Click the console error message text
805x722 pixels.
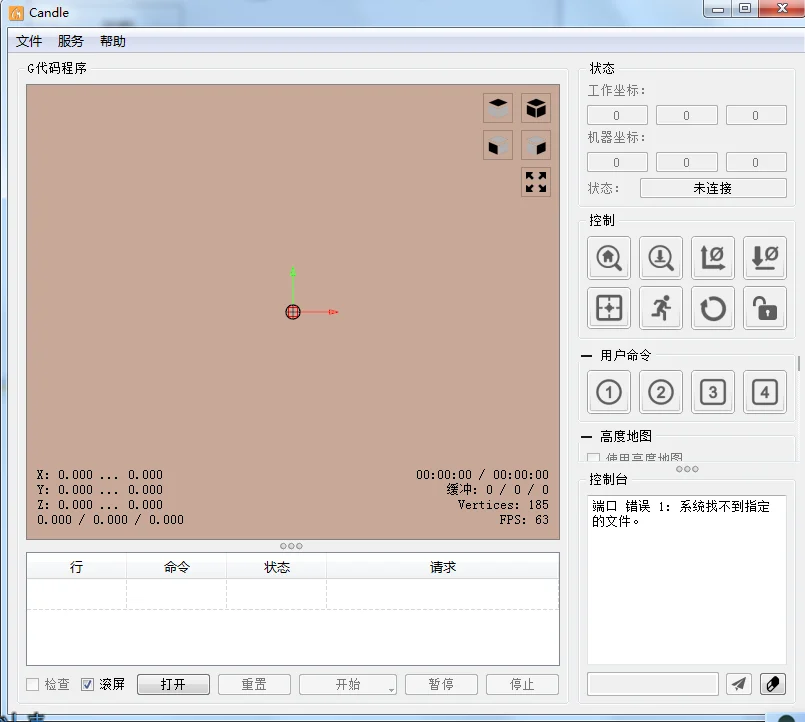click(681, 514)
